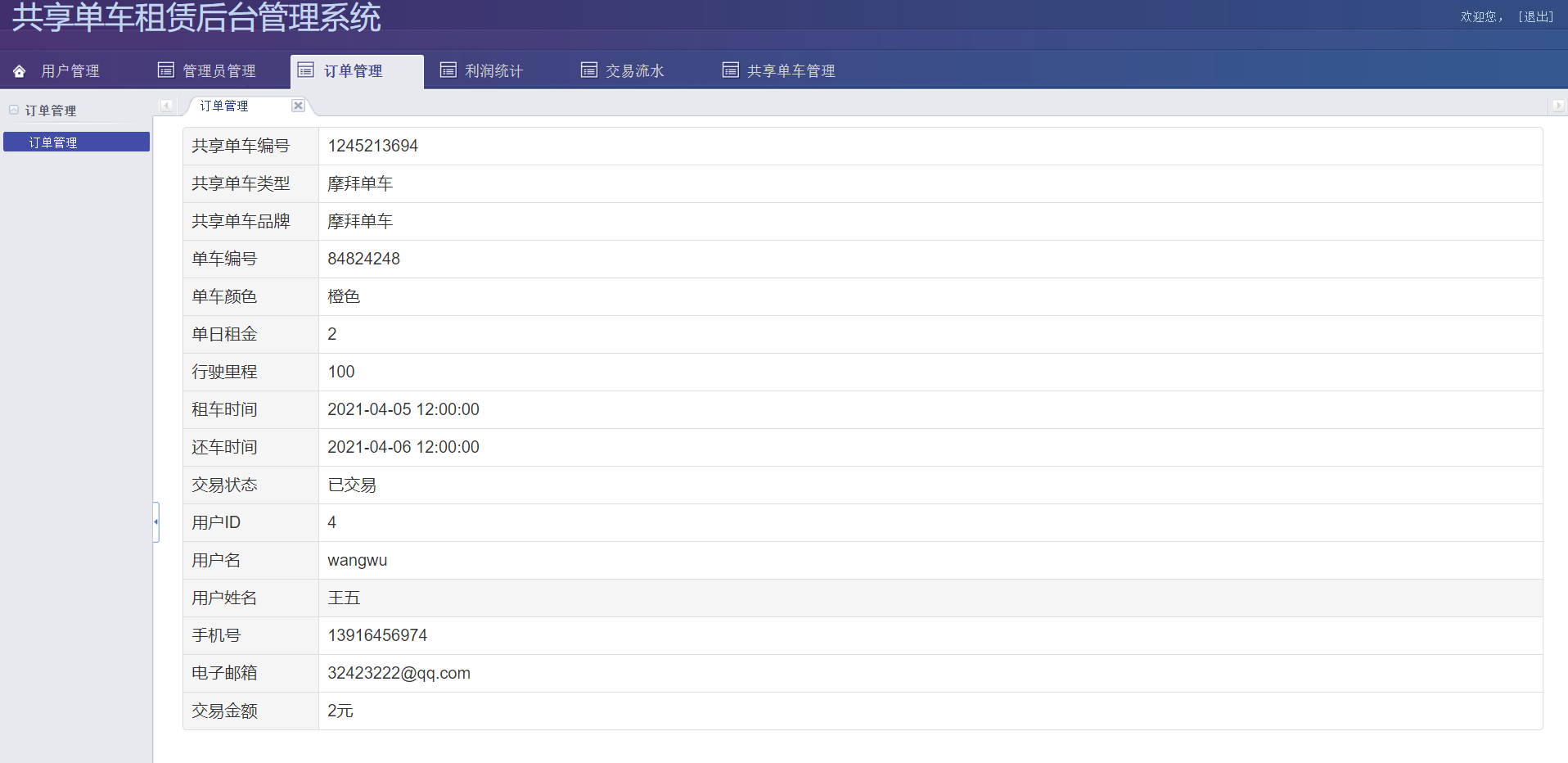1568x763 pixels.
Task: Collapse the sidebar using the splitter arrow handle
Action: click(x=155, y=521)
